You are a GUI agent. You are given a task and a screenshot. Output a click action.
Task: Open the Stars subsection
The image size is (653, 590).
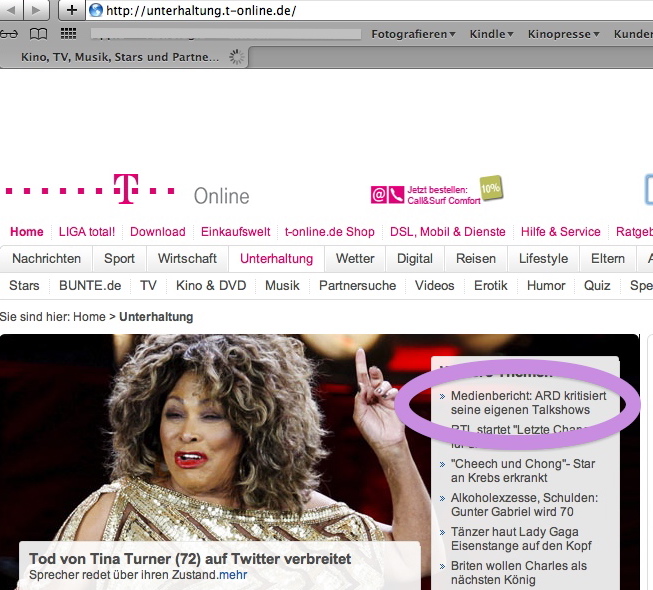point(24,286)
